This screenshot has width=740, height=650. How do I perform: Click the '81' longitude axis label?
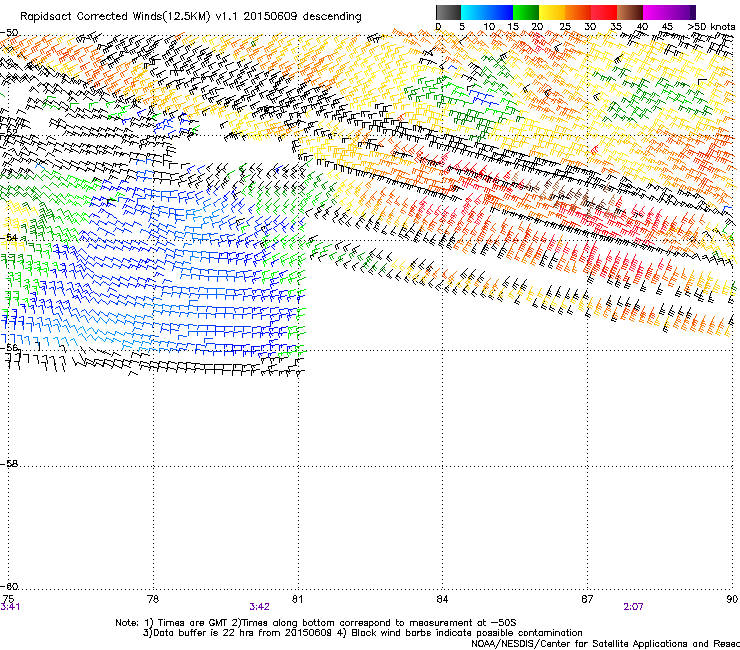point(297,599)
